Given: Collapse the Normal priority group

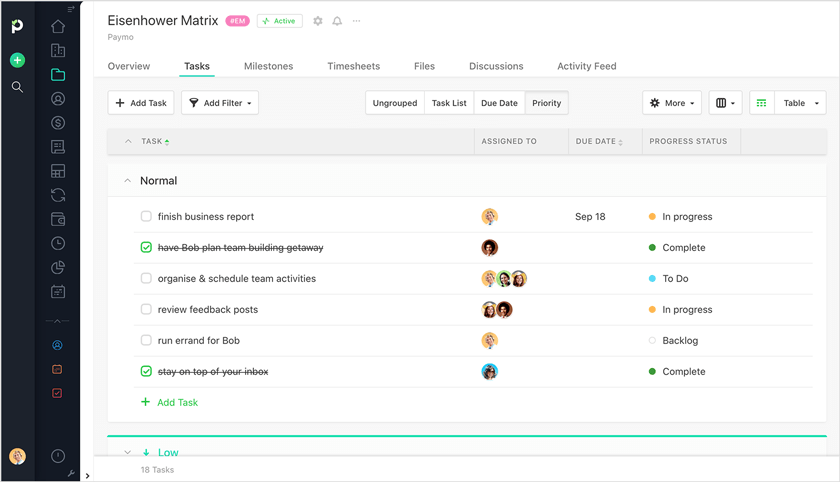Looking at the screenshot, I should pyautogui.click(x=128, y=181).
